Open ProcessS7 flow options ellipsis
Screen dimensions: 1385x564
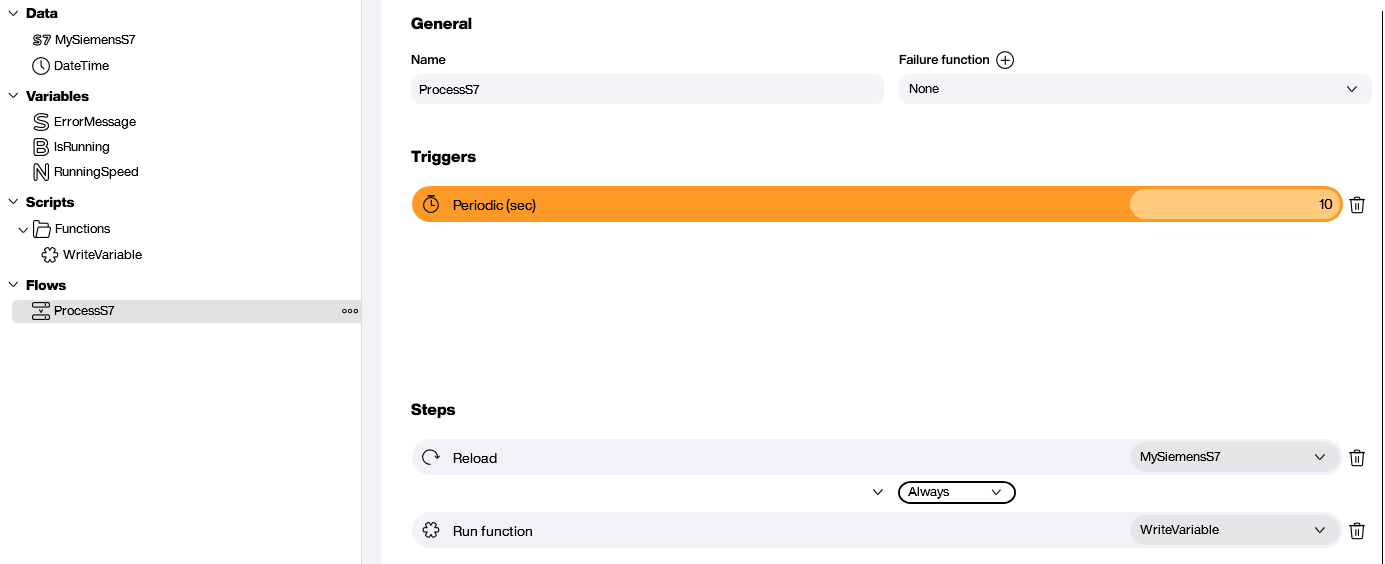350,311
